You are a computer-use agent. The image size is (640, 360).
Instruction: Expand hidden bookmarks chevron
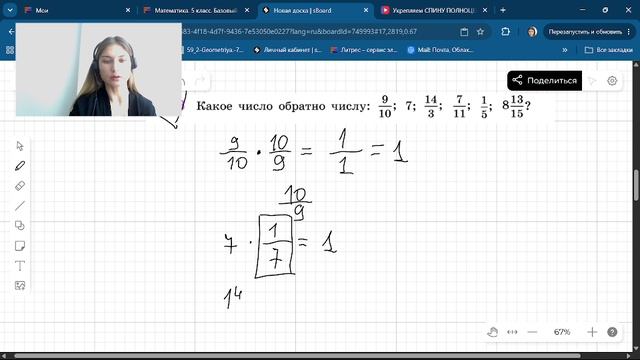point(565,50)
